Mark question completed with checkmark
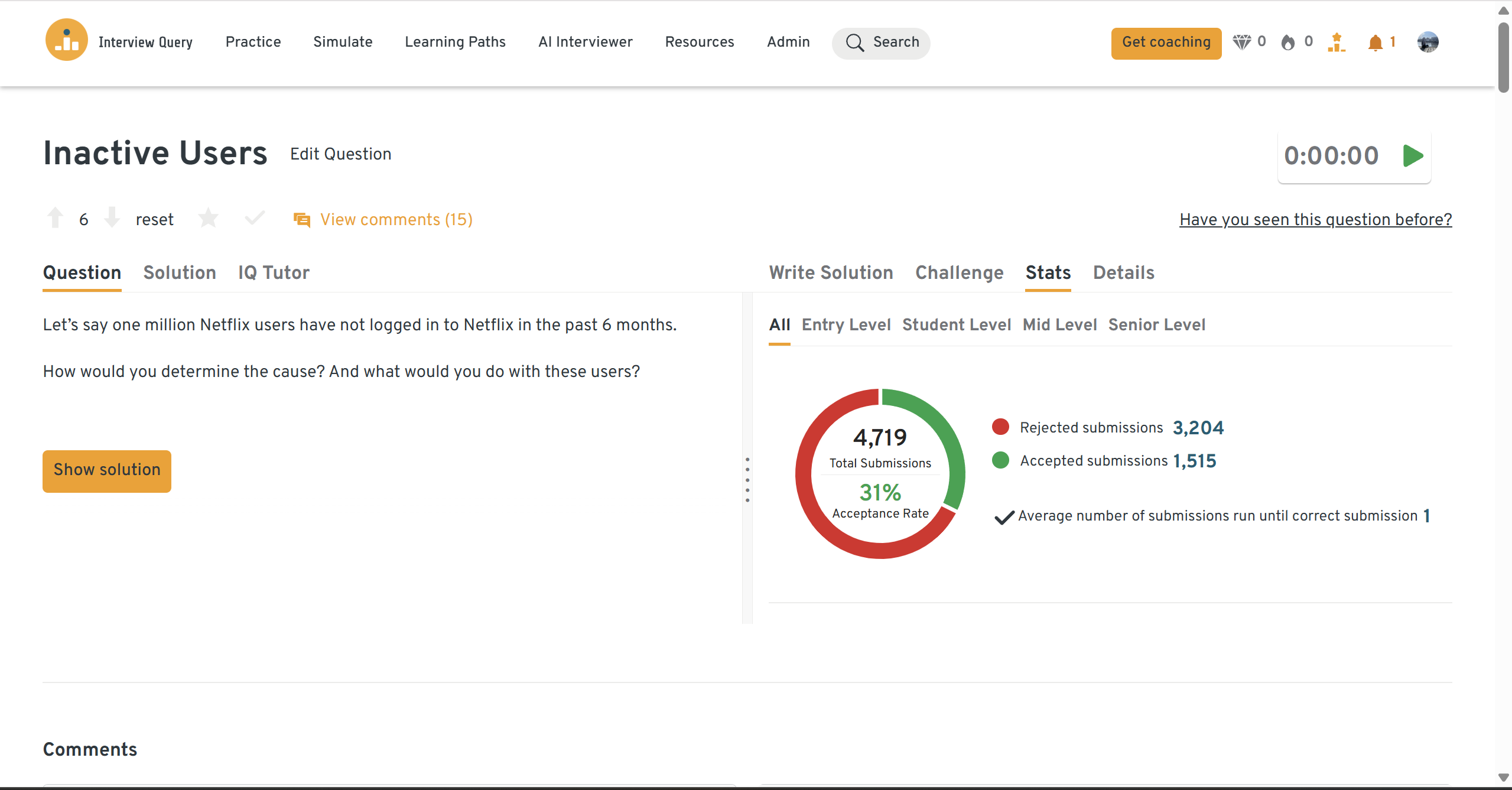Image resolution: width=1512 pixels, height=790 pixels. [x=255, y=219]
